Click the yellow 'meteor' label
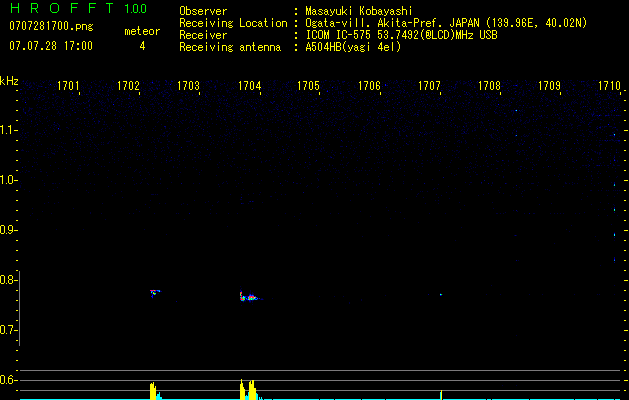The image size is (629, 400). (x=142, y=31)
